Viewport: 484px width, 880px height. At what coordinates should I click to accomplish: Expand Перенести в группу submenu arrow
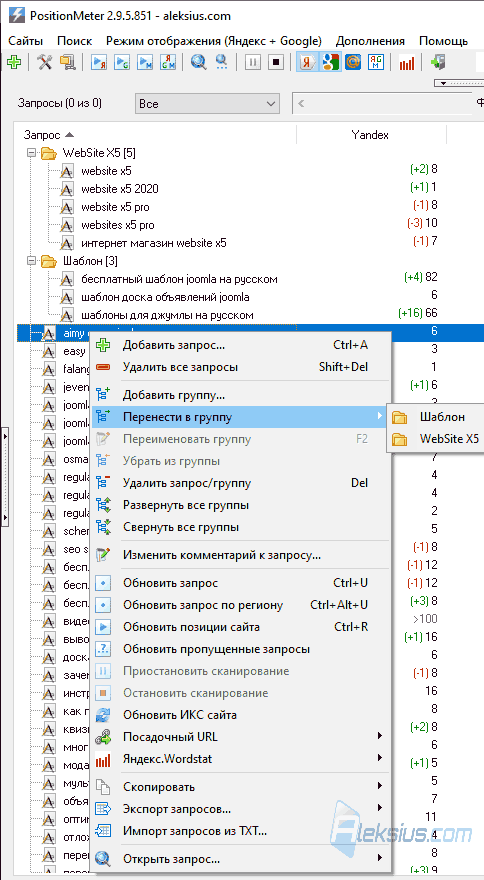coord(380,417)
